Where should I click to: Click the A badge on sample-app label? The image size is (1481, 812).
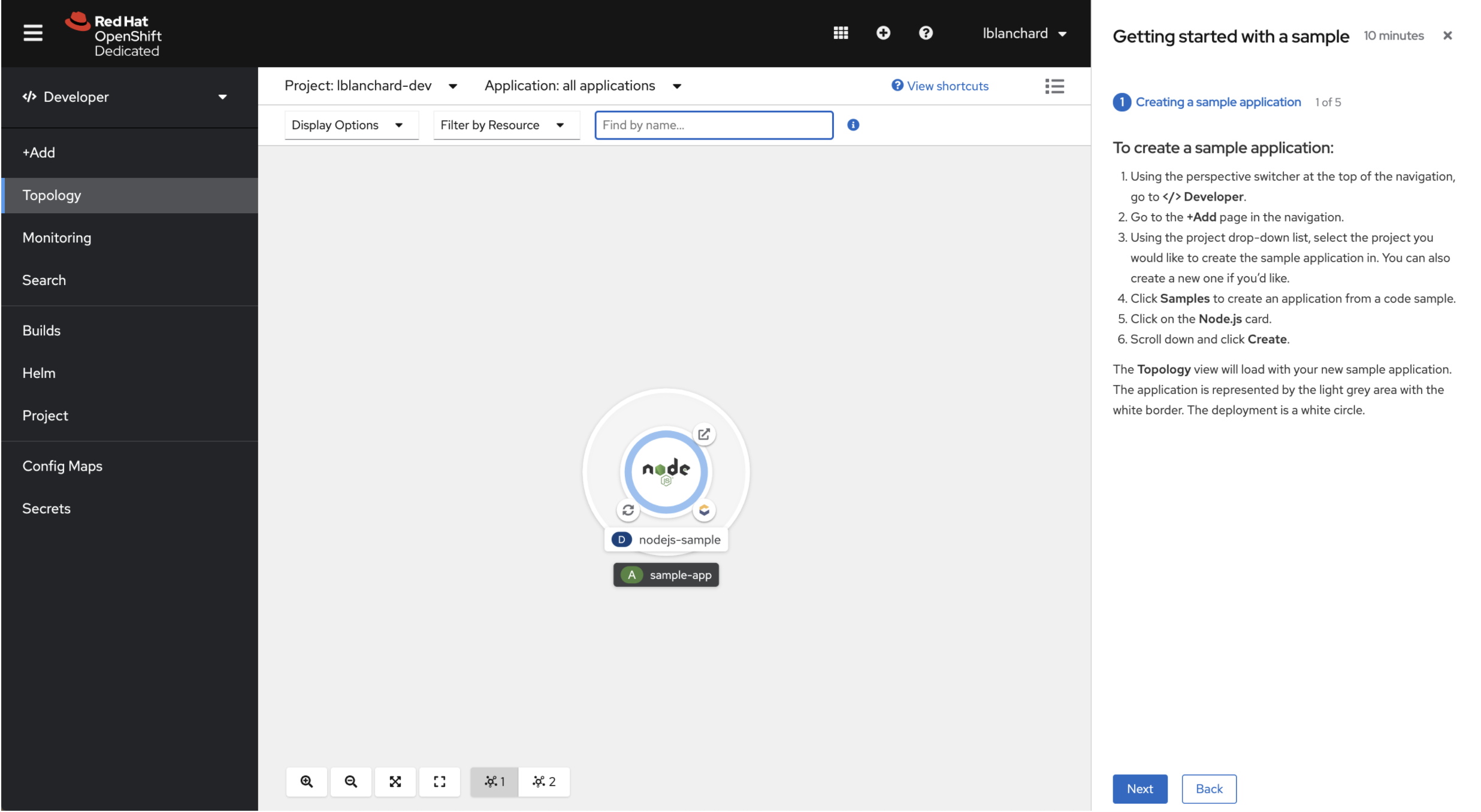[x=631, y=575]
